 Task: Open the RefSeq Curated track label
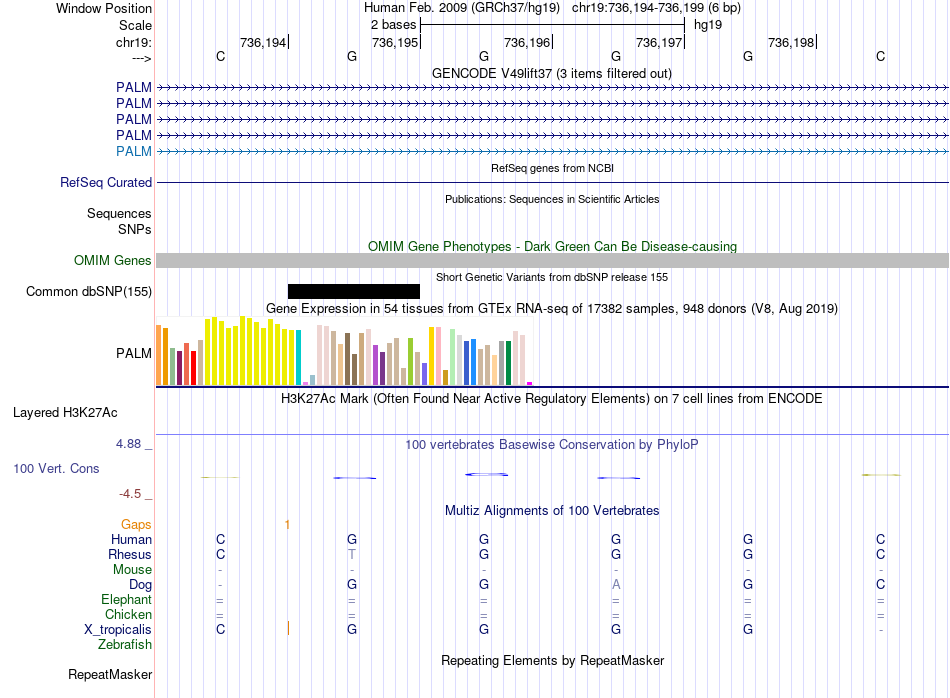point(106,182)
